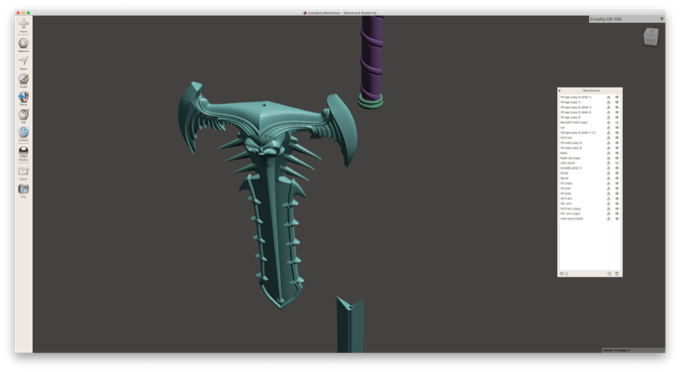Click the target icon for nut row
The image size is (680, 372).
[608, 127]
